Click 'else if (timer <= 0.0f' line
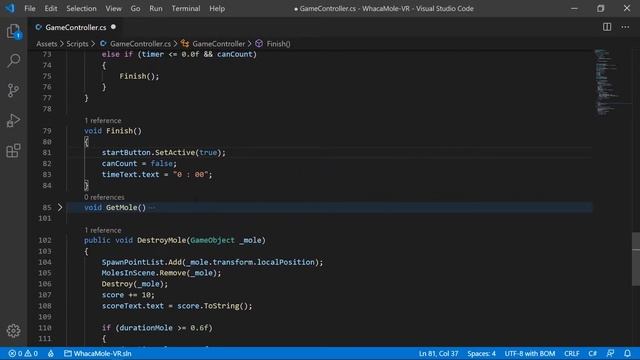 point(179,54)
